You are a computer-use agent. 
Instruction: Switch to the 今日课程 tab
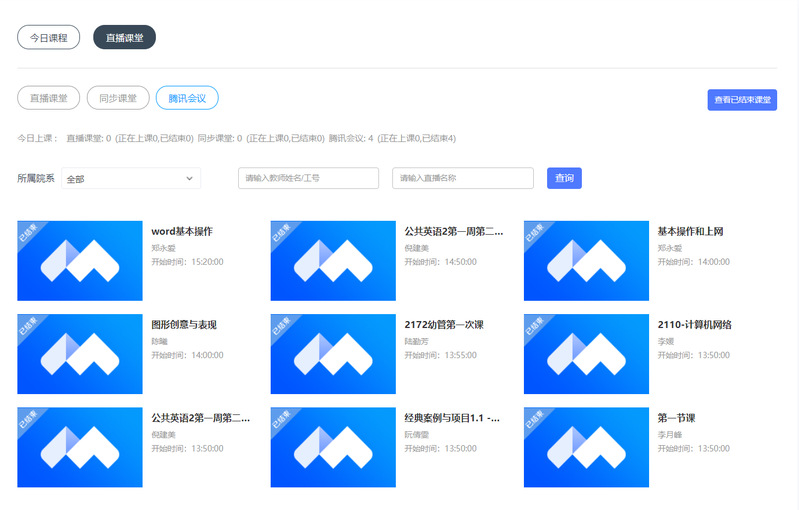coord(48,37)
